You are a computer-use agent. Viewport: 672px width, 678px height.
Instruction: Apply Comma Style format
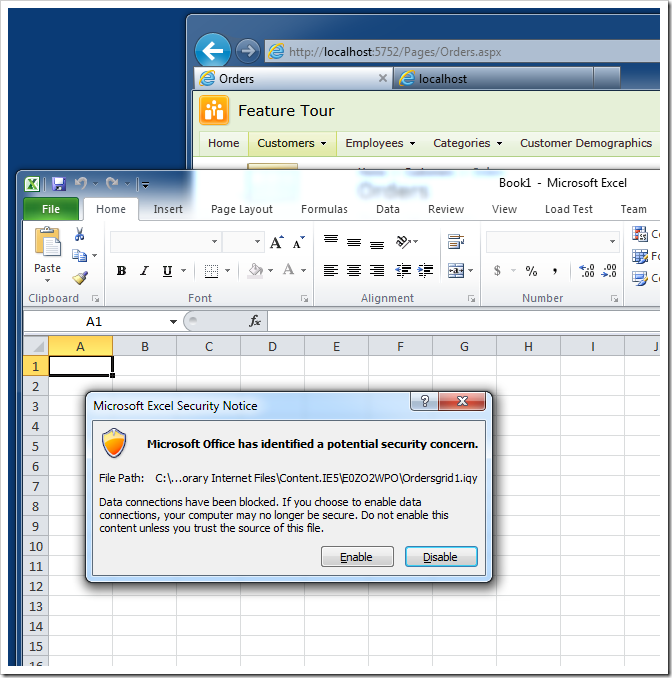coord(555,271)
